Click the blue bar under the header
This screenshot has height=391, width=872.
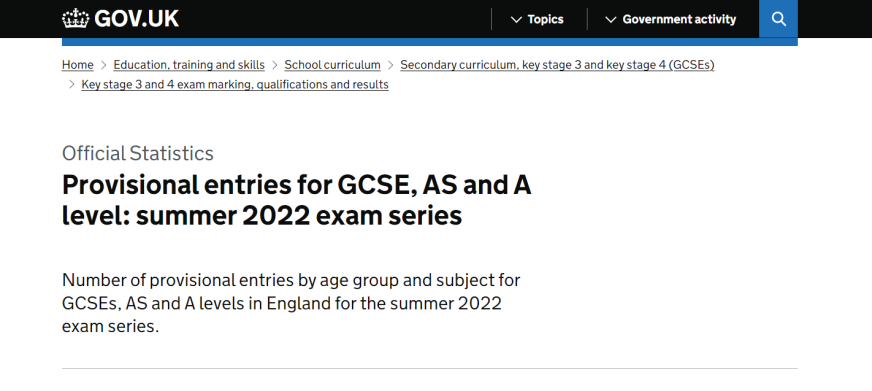click(x=429, y=42)
